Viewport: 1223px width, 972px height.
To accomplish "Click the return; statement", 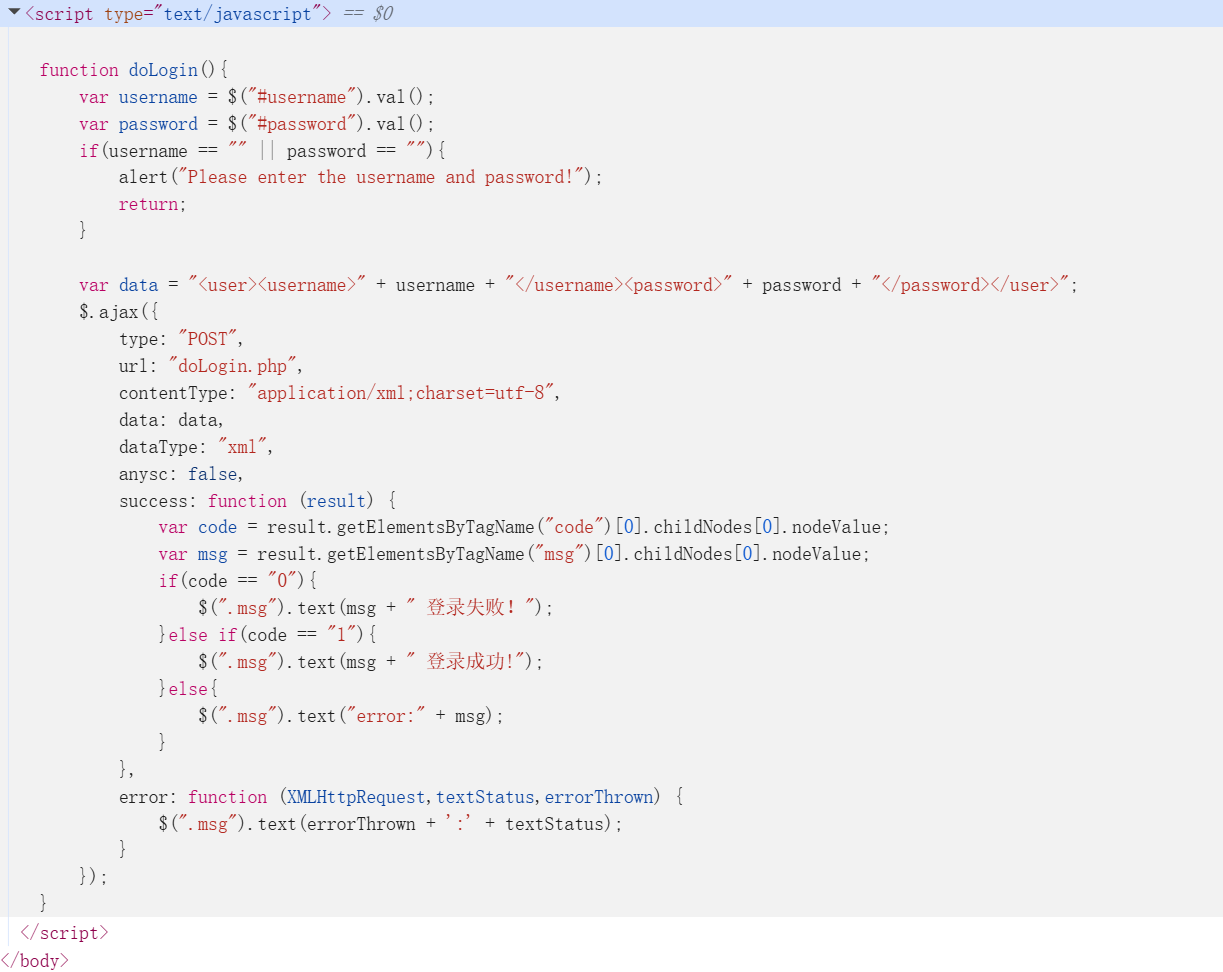I will pyautogui.click(x=153, y=204).
